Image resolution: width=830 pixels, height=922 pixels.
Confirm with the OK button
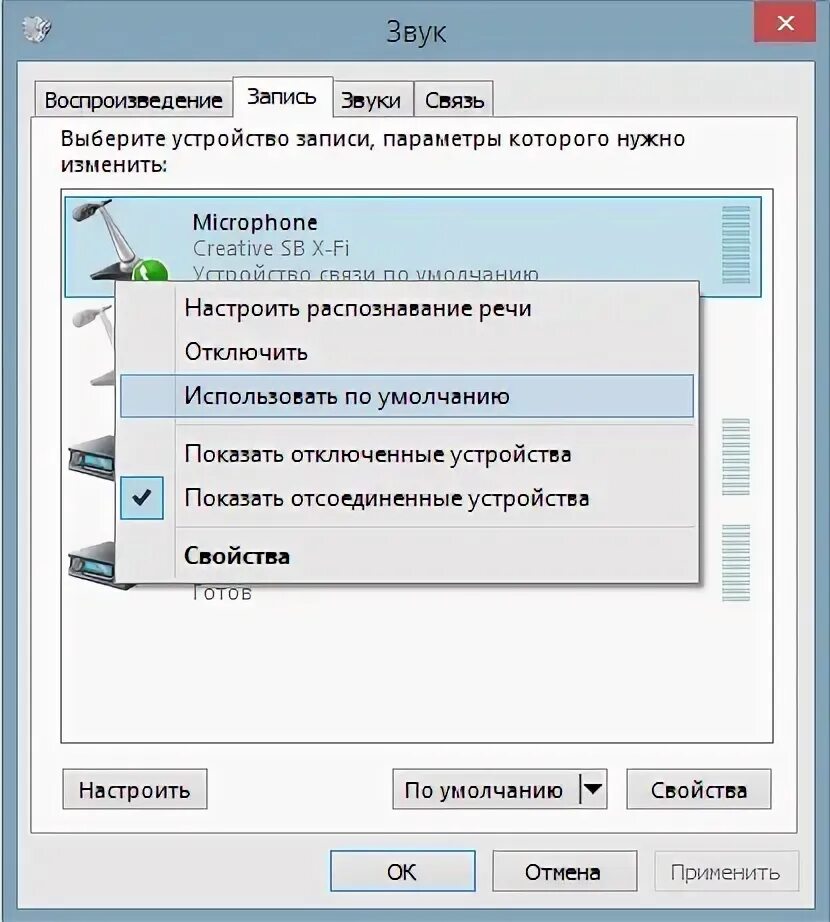tap(402, 871)
